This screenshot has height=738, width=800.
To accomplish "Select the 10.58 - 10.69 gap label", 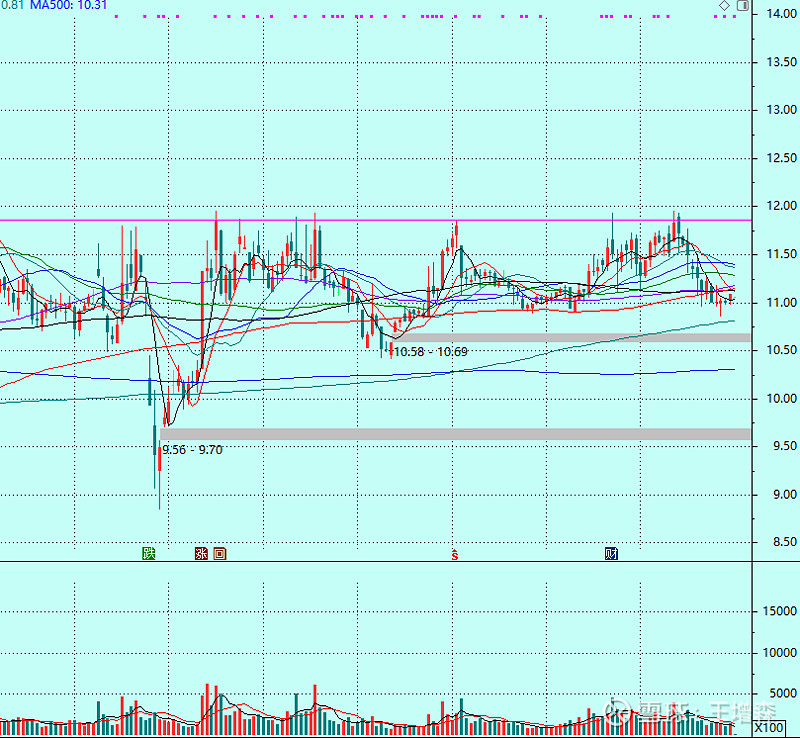I will 431,352.
